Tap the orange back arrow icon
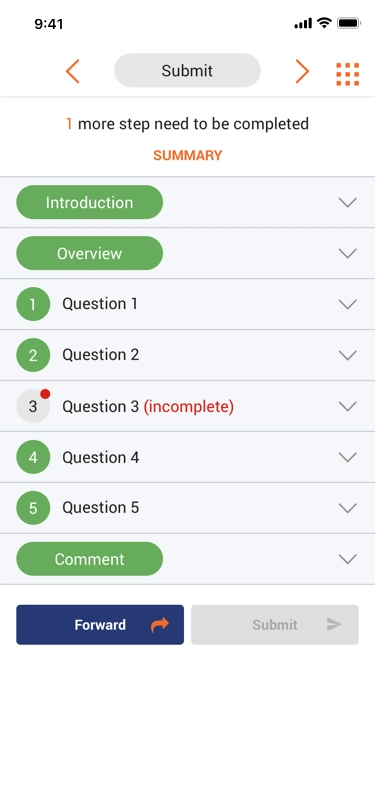The height and width of the screenshot is (812, 375). tap(73, 71)
